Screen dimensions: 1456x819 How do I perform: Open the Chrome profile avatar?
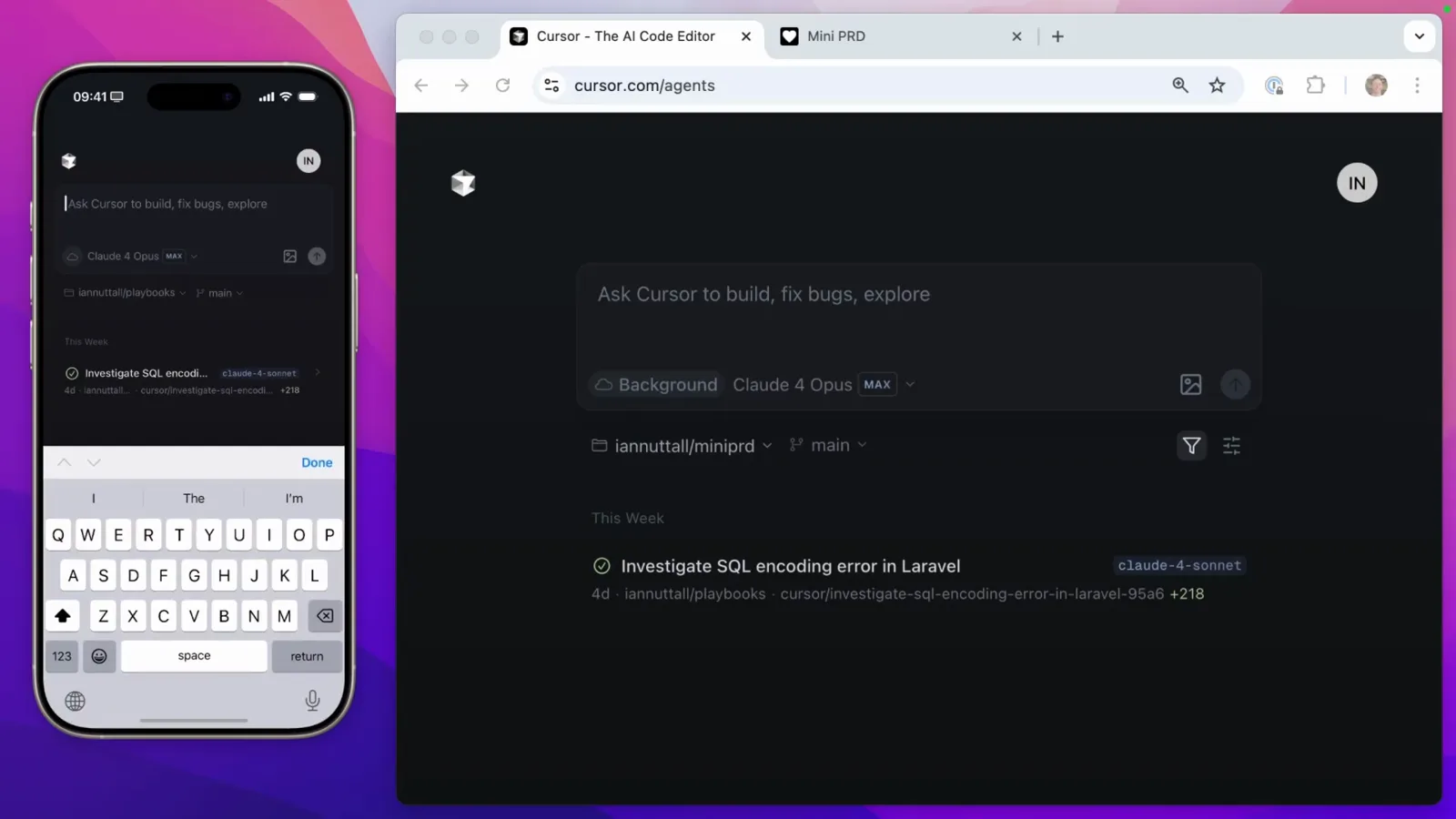click(x=1376, y=86)
